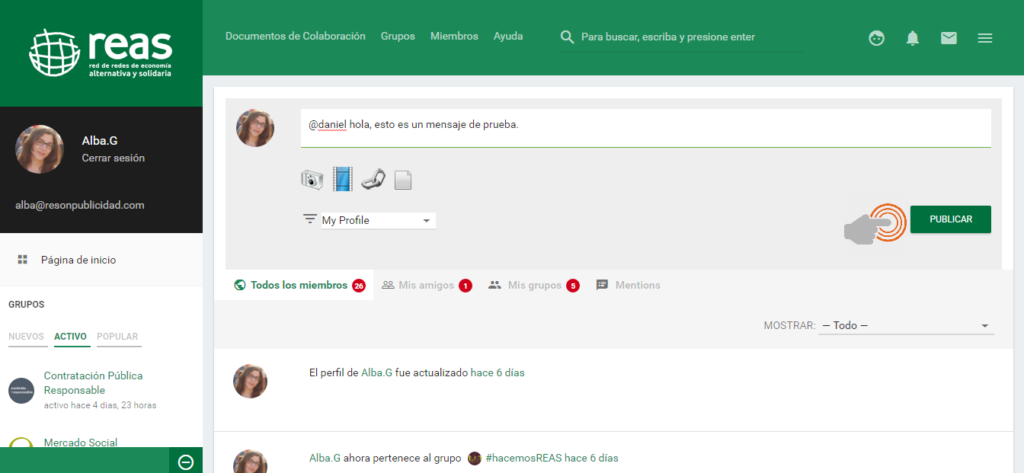This screenshot has width=1024, height=473.
Task: Click the file document attachment icon
Action: [403, 180]
